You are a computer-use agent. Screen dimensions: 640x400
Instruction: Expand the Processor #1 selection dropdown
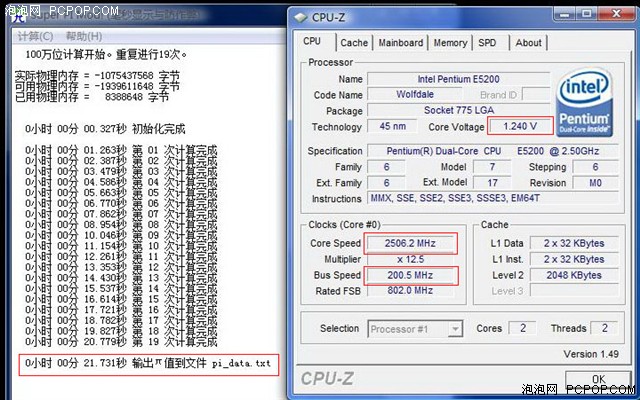click(455, 329)
